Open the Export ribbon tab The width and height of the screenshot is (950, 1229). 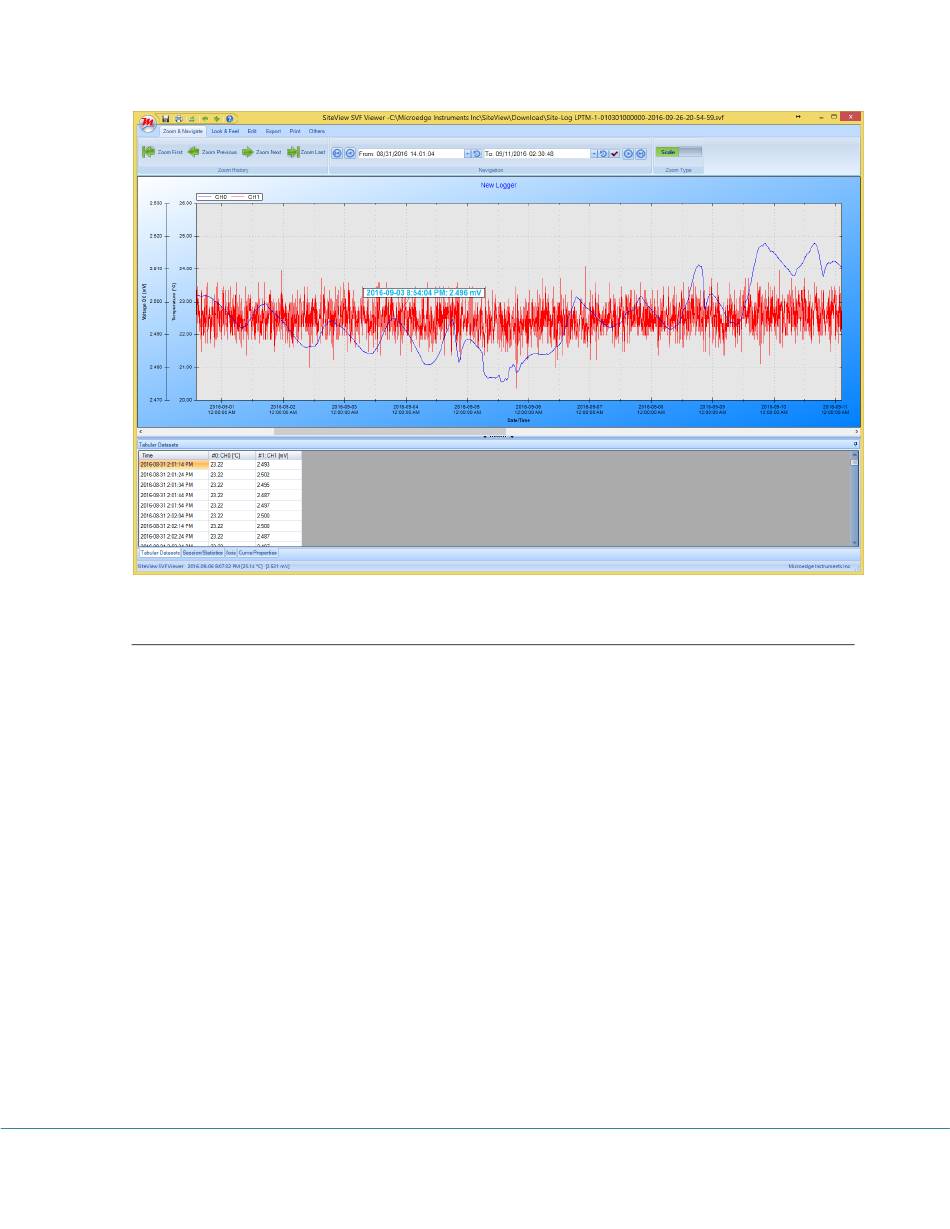pyautogui.click(x=273, y=131)
